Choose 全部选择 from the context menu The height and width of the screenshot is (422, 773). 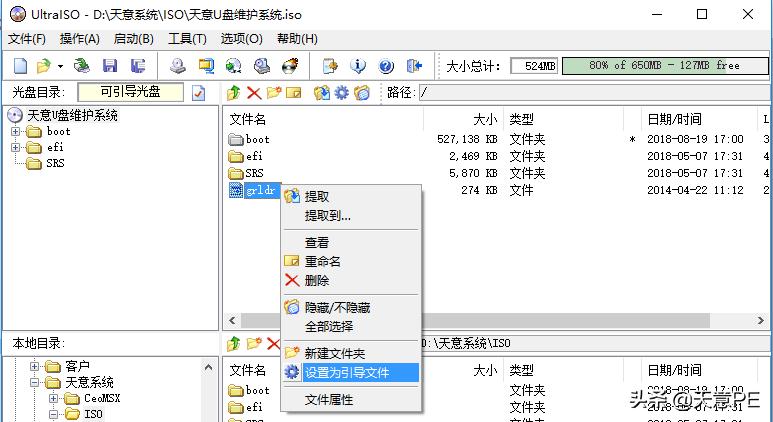(x=351, y=326)
